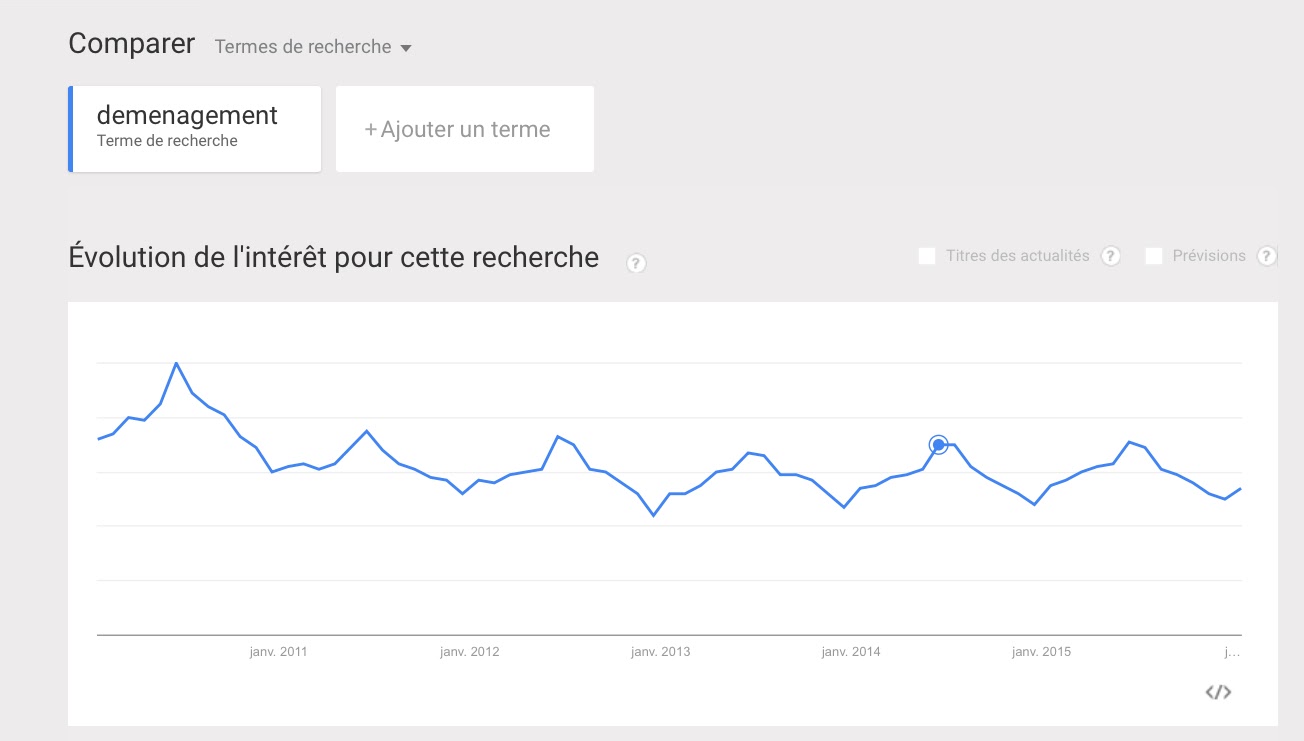Click the janv. 2012 axis label

(469, 652)
